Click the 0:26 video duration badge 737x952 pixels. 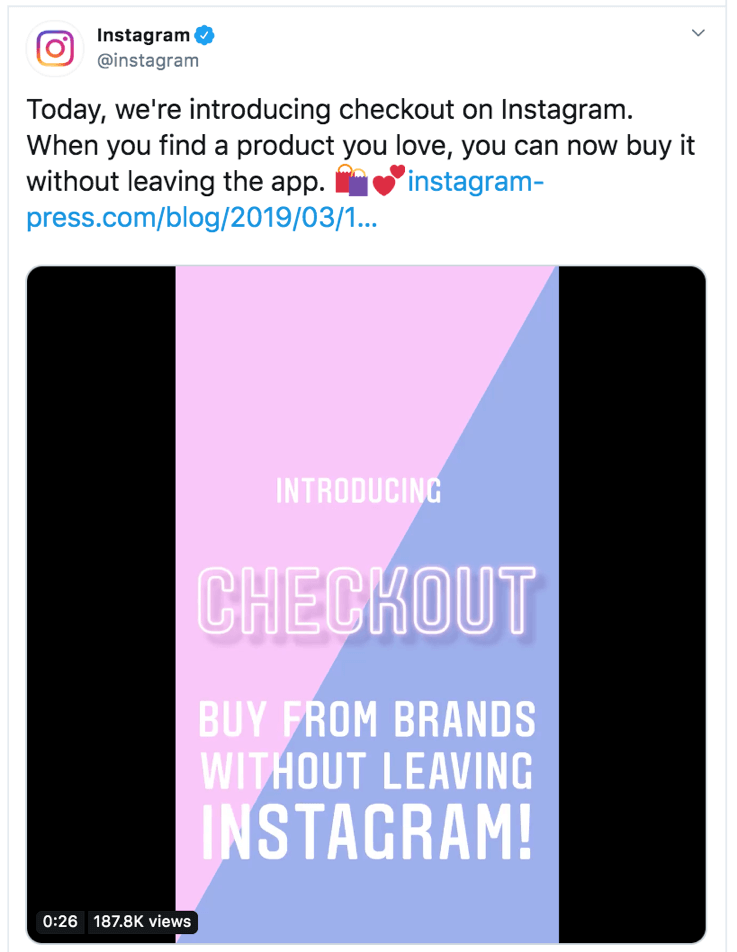coord(60,920)
